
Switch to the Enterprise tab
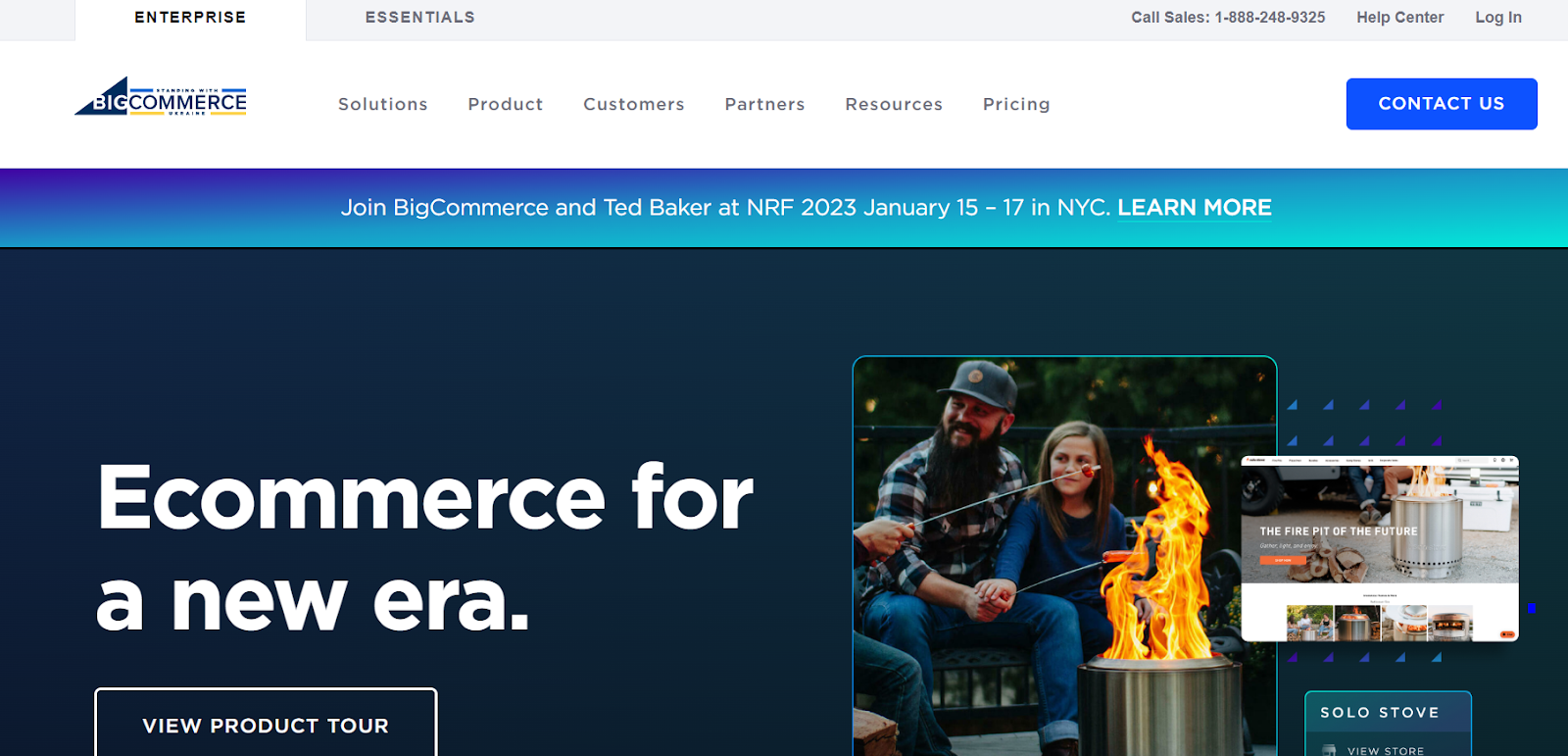[190, 18]
